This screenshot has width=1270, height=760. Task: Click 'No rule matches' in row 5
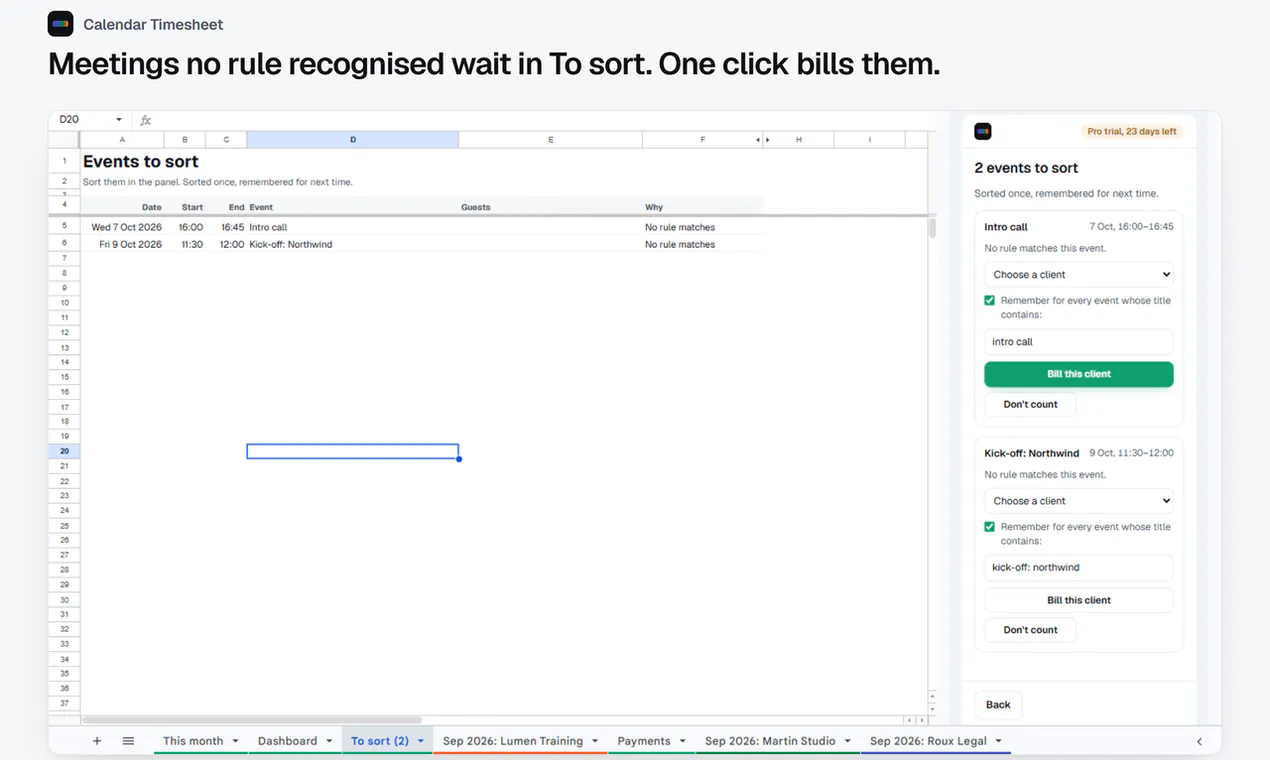(680, 227)
